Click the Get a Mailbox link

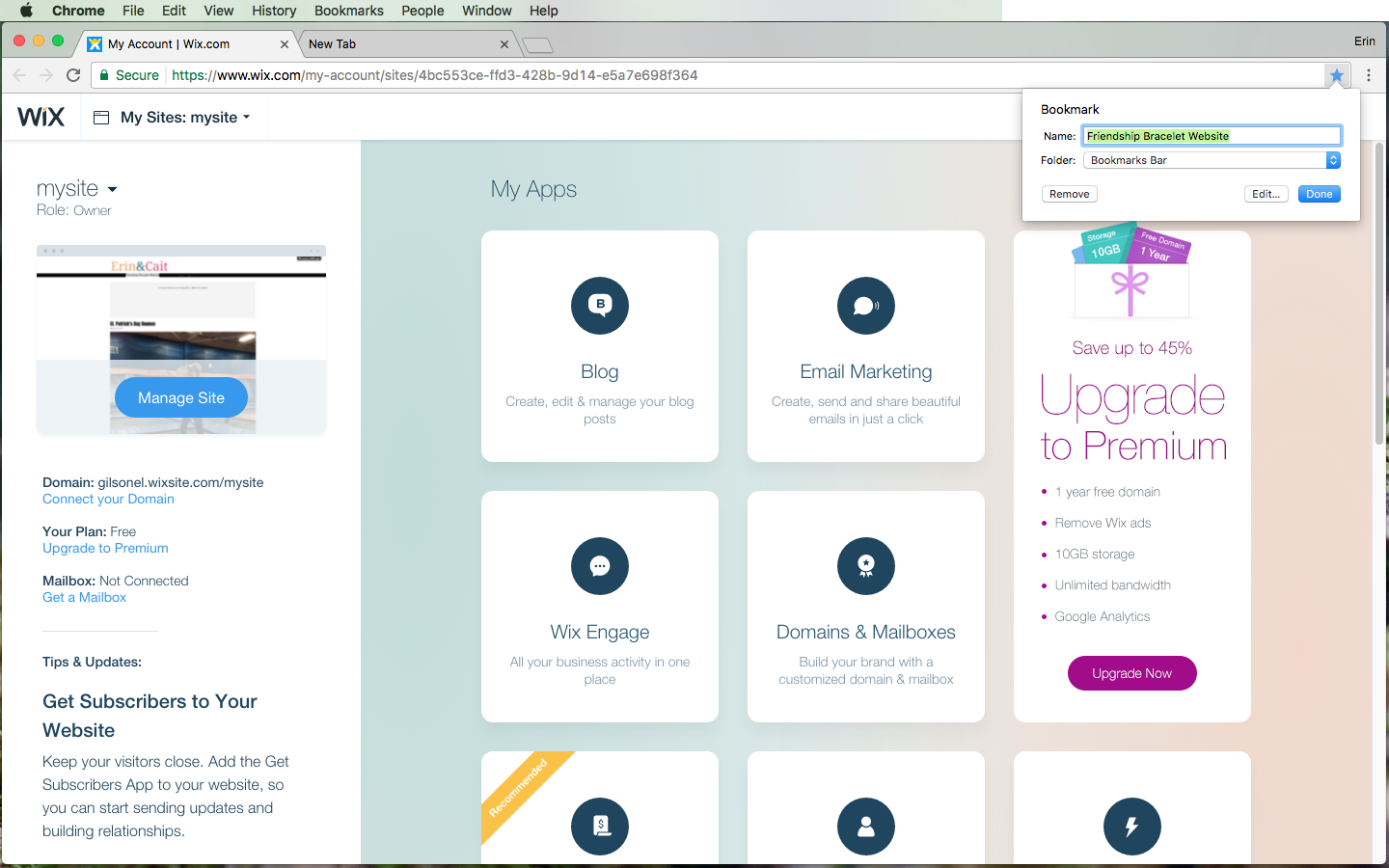pyautogui.click(x=85, y=597)
